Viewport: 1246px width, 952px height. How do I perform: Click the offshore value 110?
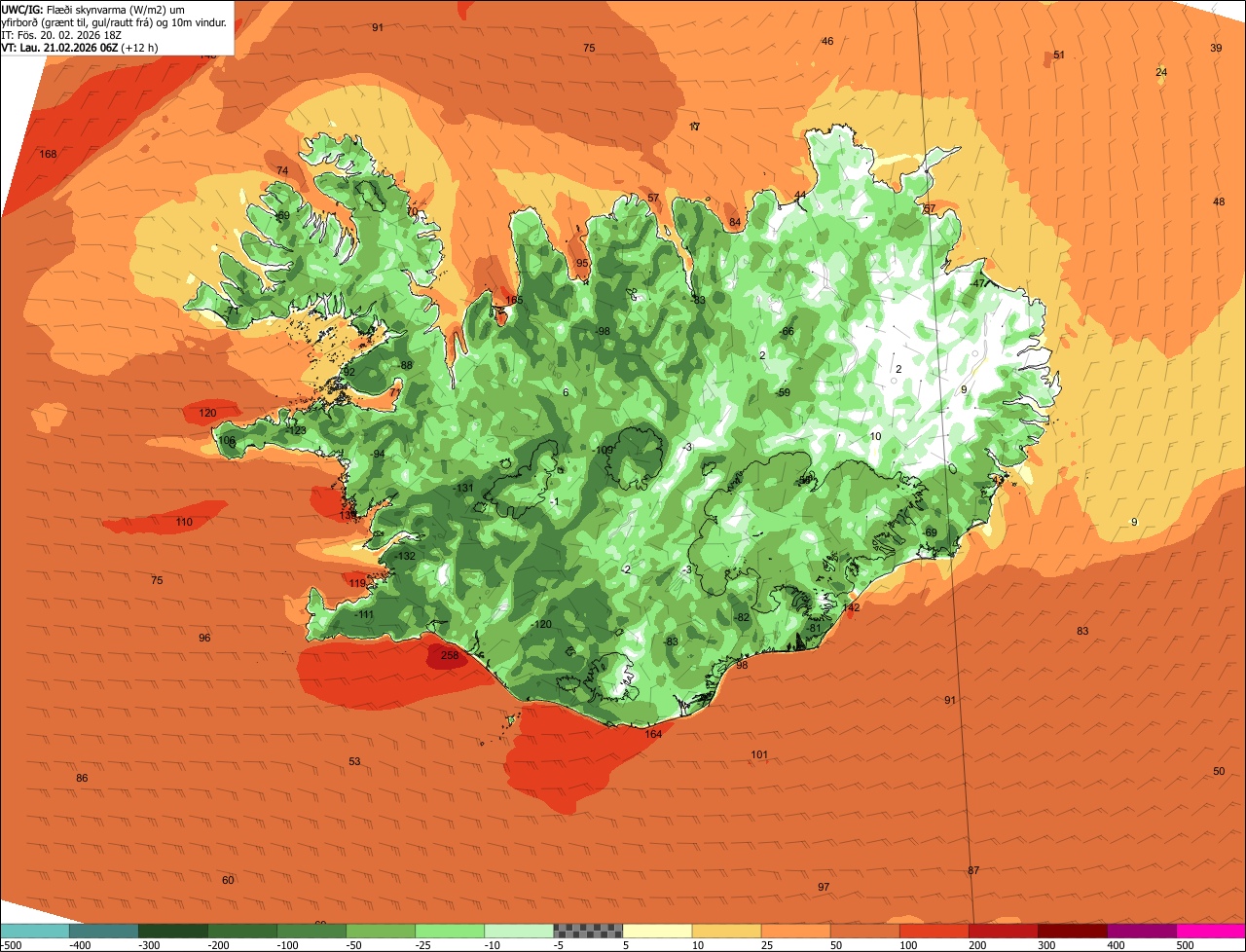point(184,522)
